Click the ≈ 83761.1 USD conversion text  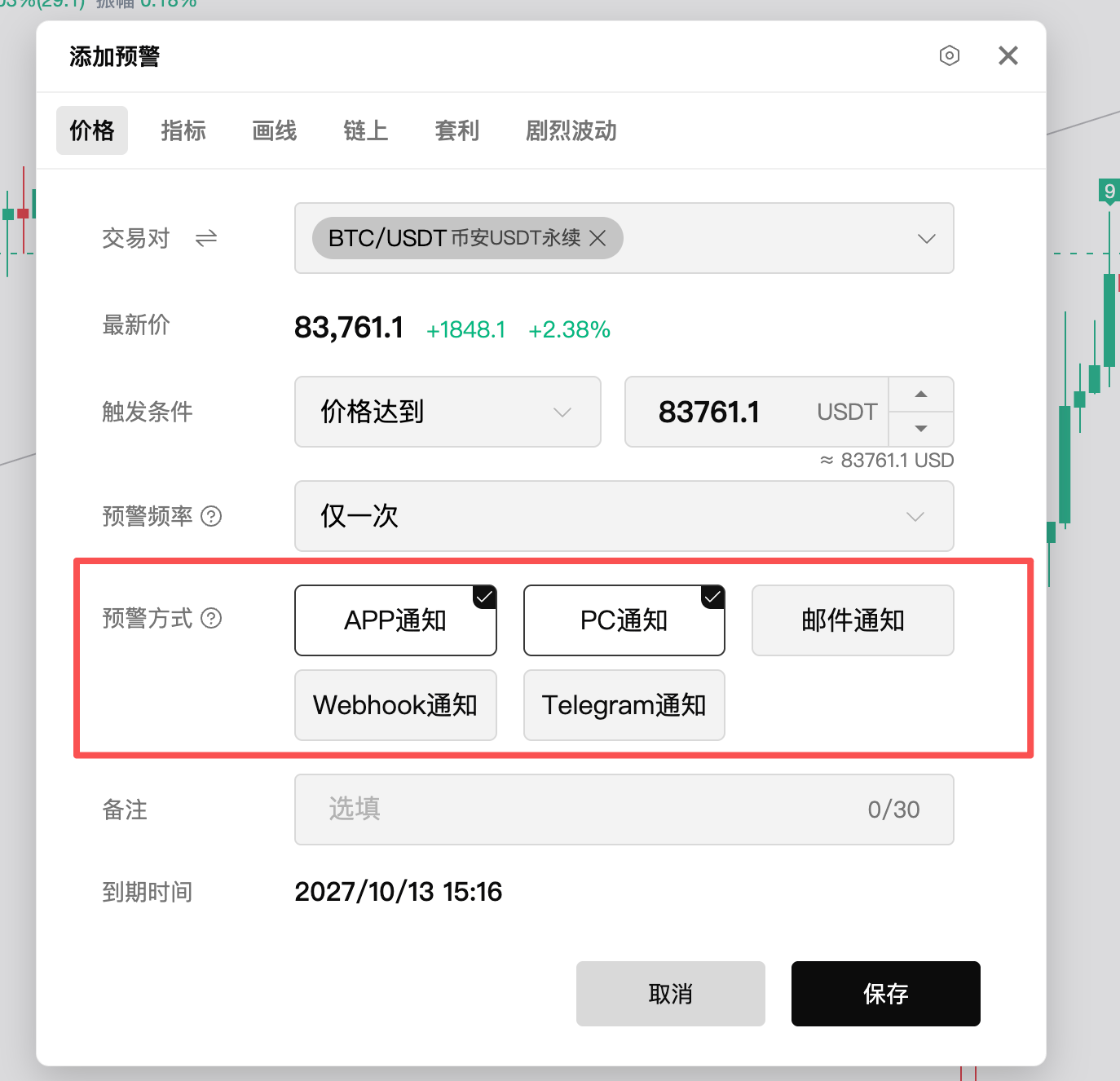[x=887, y=461]
